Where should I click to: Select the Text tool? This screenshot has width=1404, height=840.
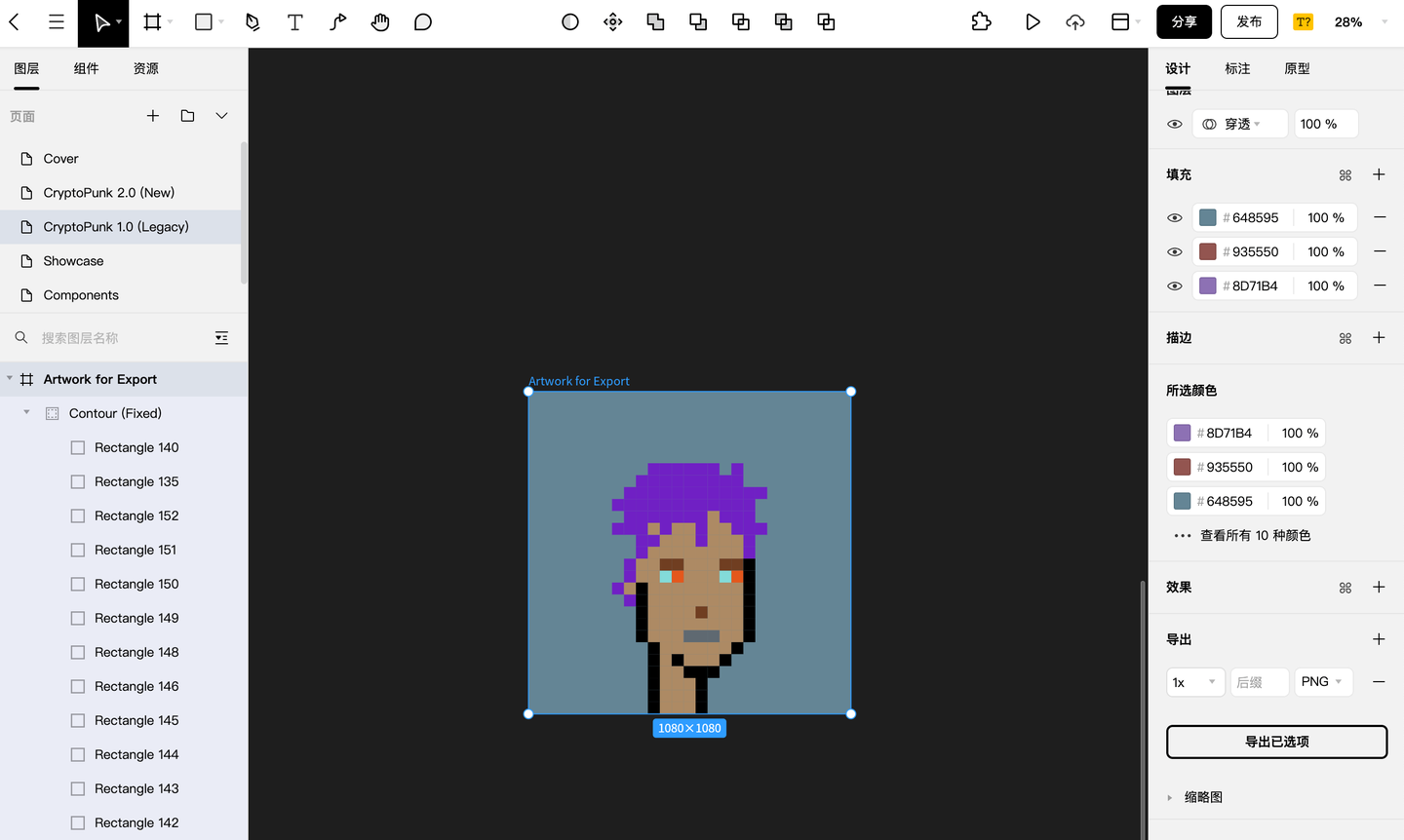[295, 21]
